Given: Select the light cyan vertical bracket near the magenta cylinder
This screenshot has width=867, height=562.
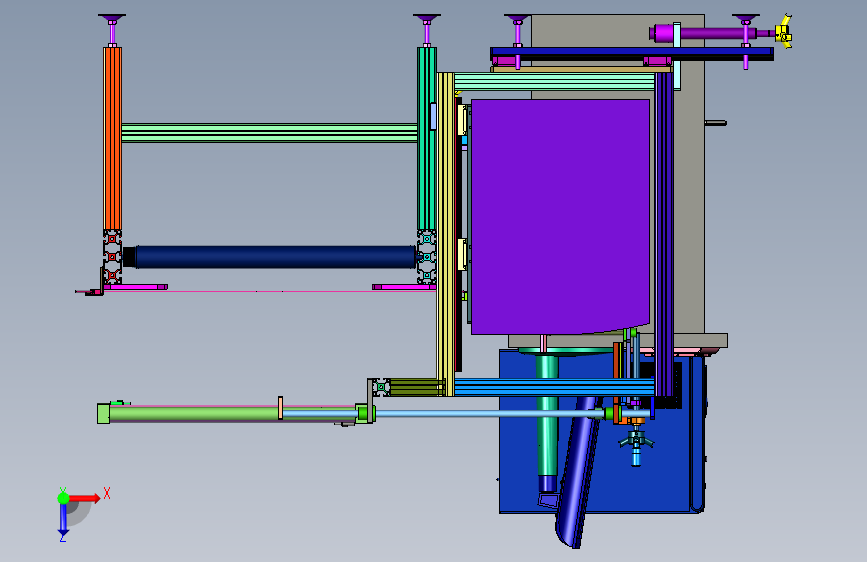Looking at the screenshot, I should (677, 56).
